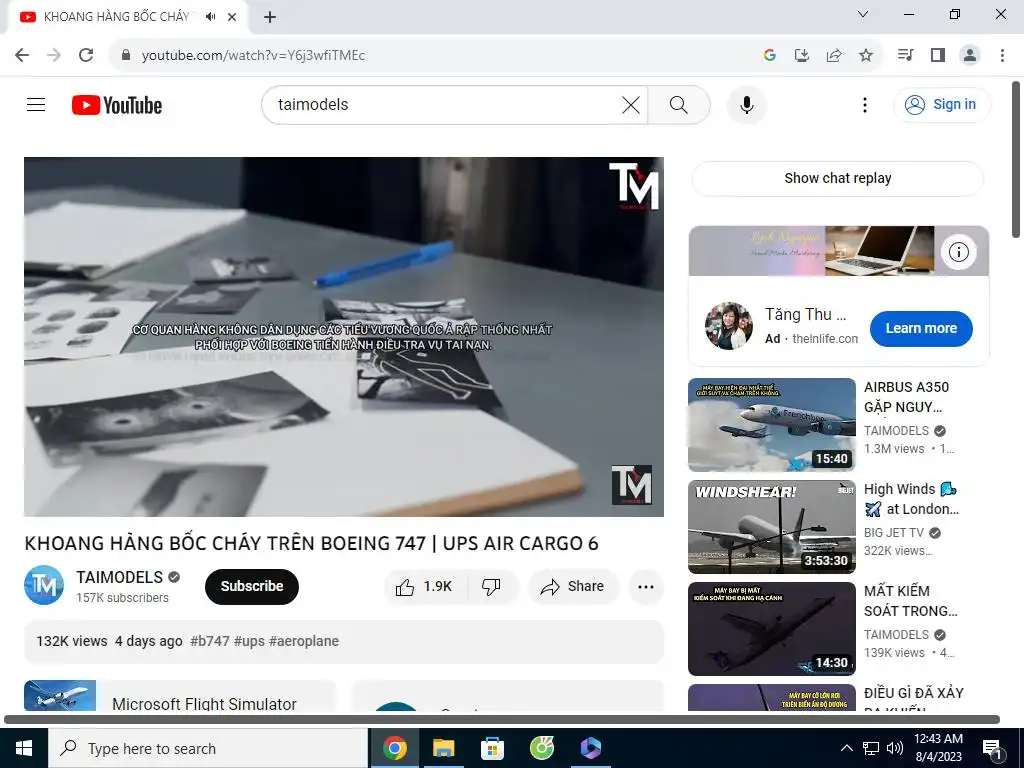
Task: Clear the search box with the X icon
Action: tap(631, 104)
